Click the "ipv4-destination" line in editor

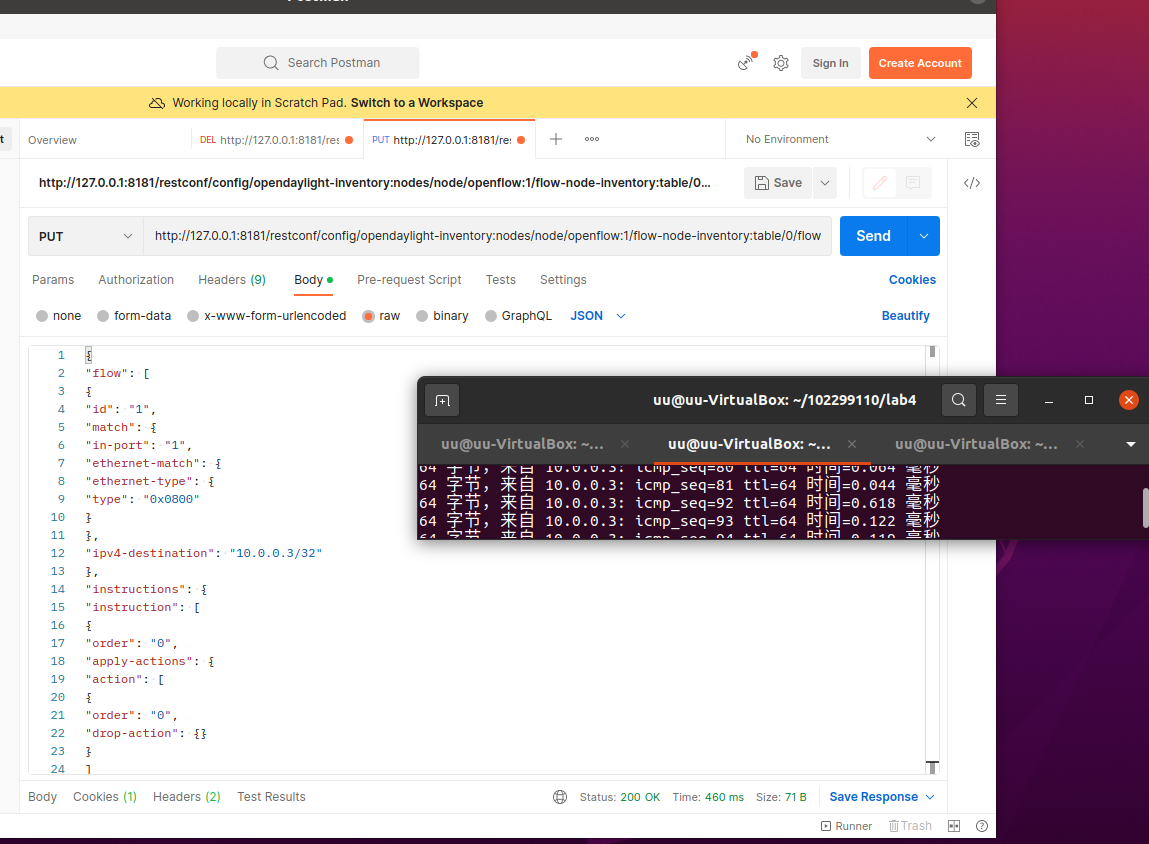[x=203, y=553]
